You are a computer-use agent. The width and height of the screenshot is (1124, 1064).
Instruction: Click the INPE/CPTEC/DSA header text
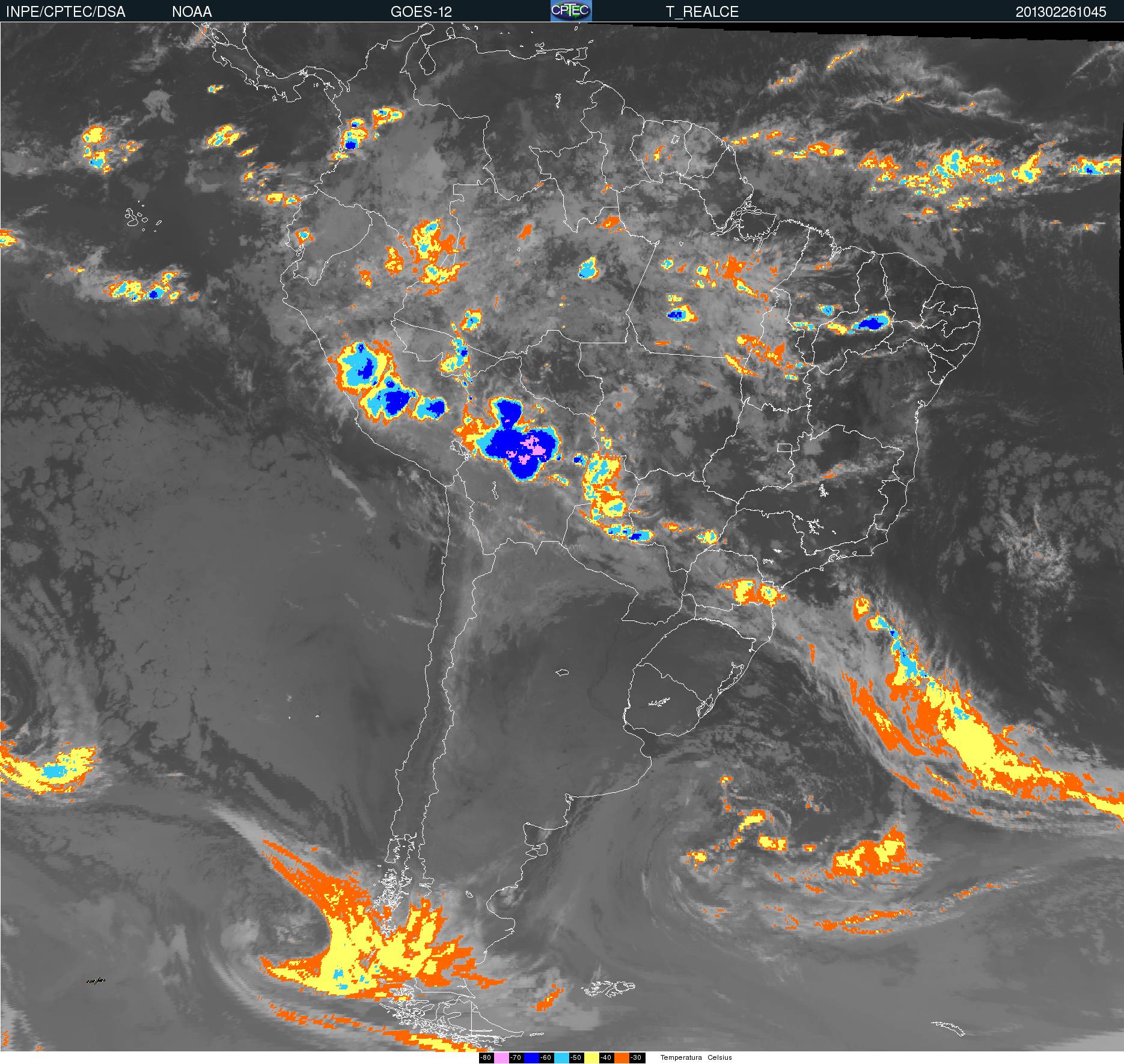point(66,11)
